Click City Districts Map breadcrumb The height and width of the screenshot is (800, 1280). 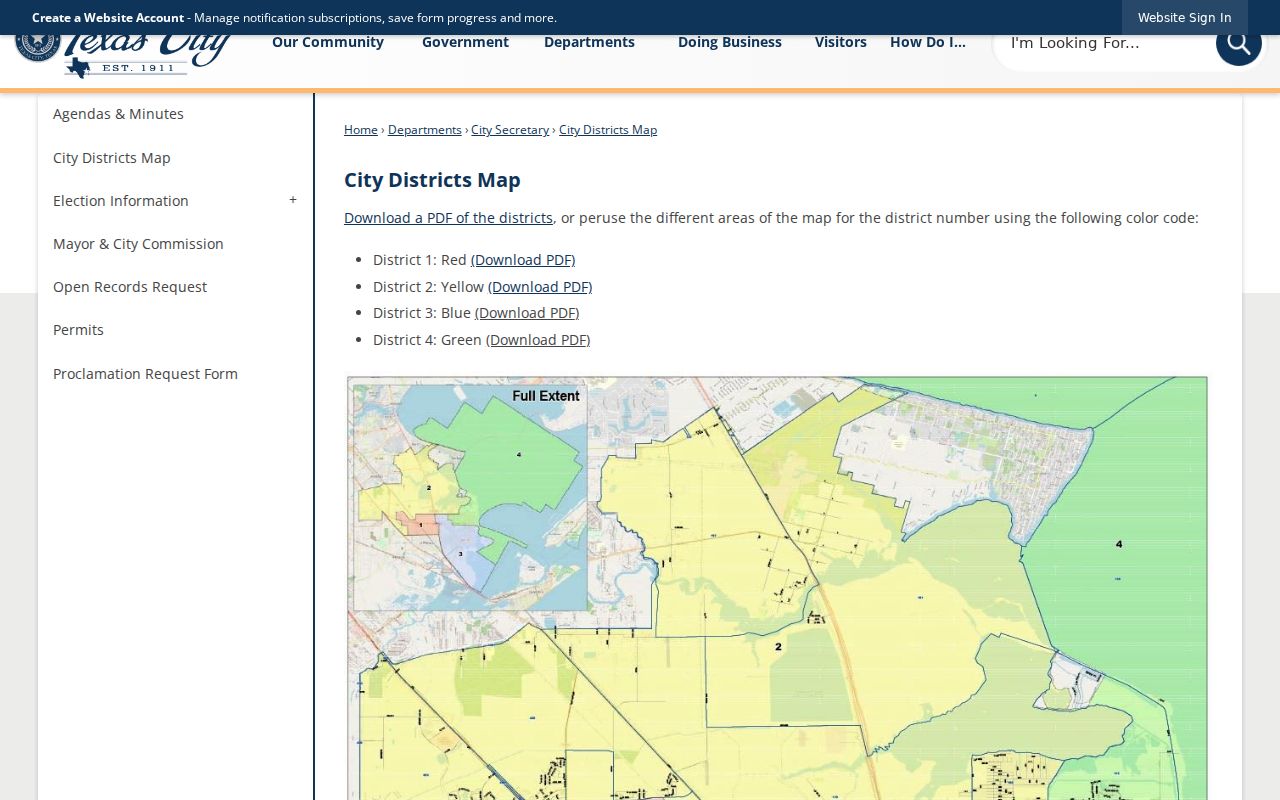[x=608, y=130]
